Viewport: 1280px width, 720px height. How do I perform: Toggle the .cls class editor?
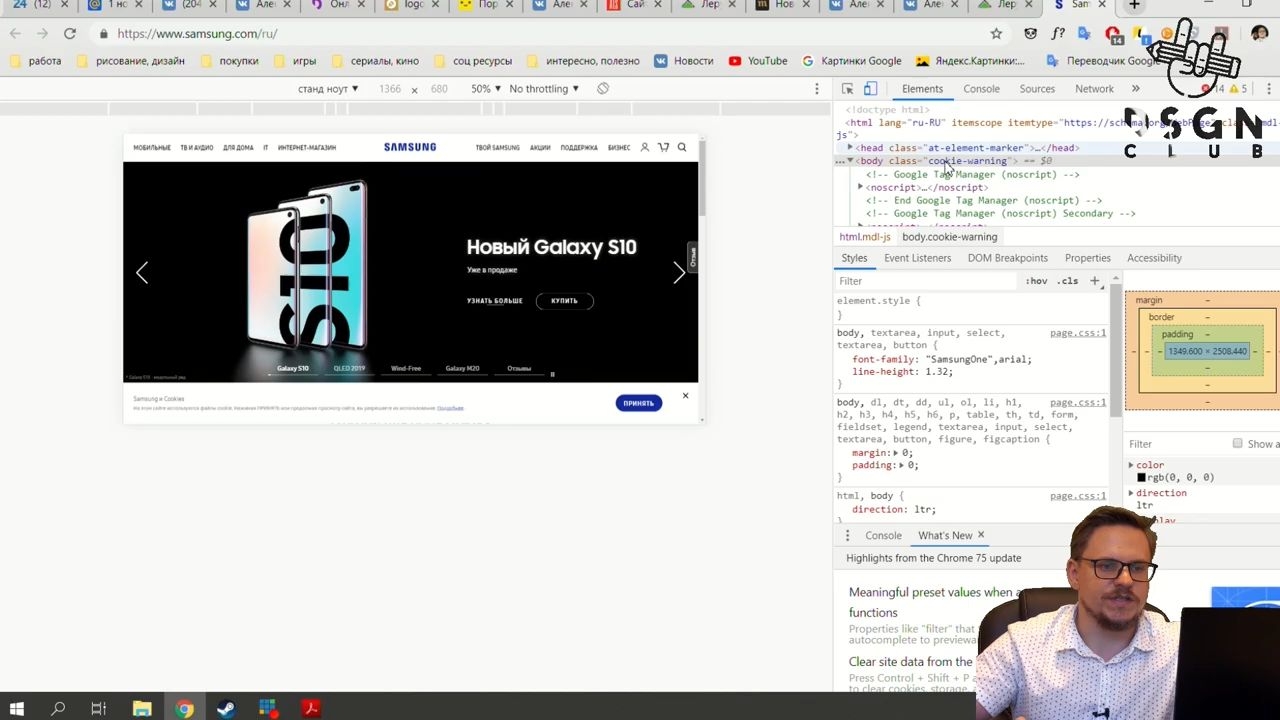1068,281
